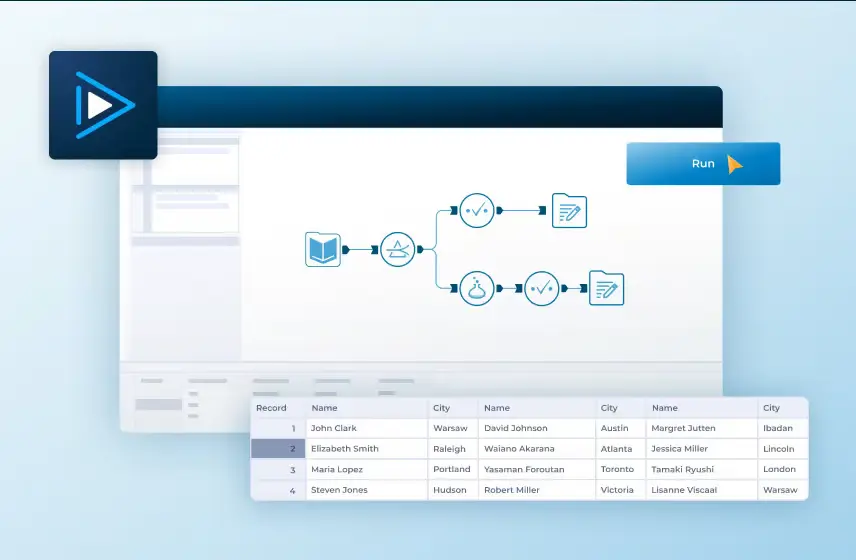Click the David Johnson cell

tap(515, 428)
